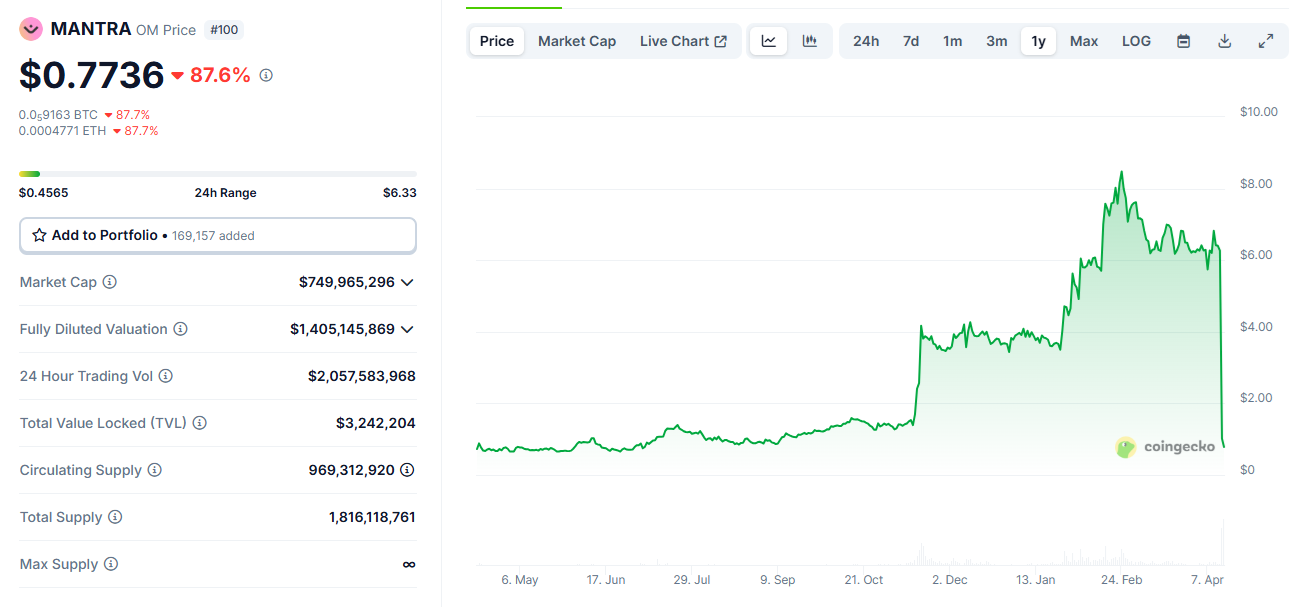Viewport: 1297px width, 607px height.
Task: Select 3m time range
Action: (x=997, y=41)
